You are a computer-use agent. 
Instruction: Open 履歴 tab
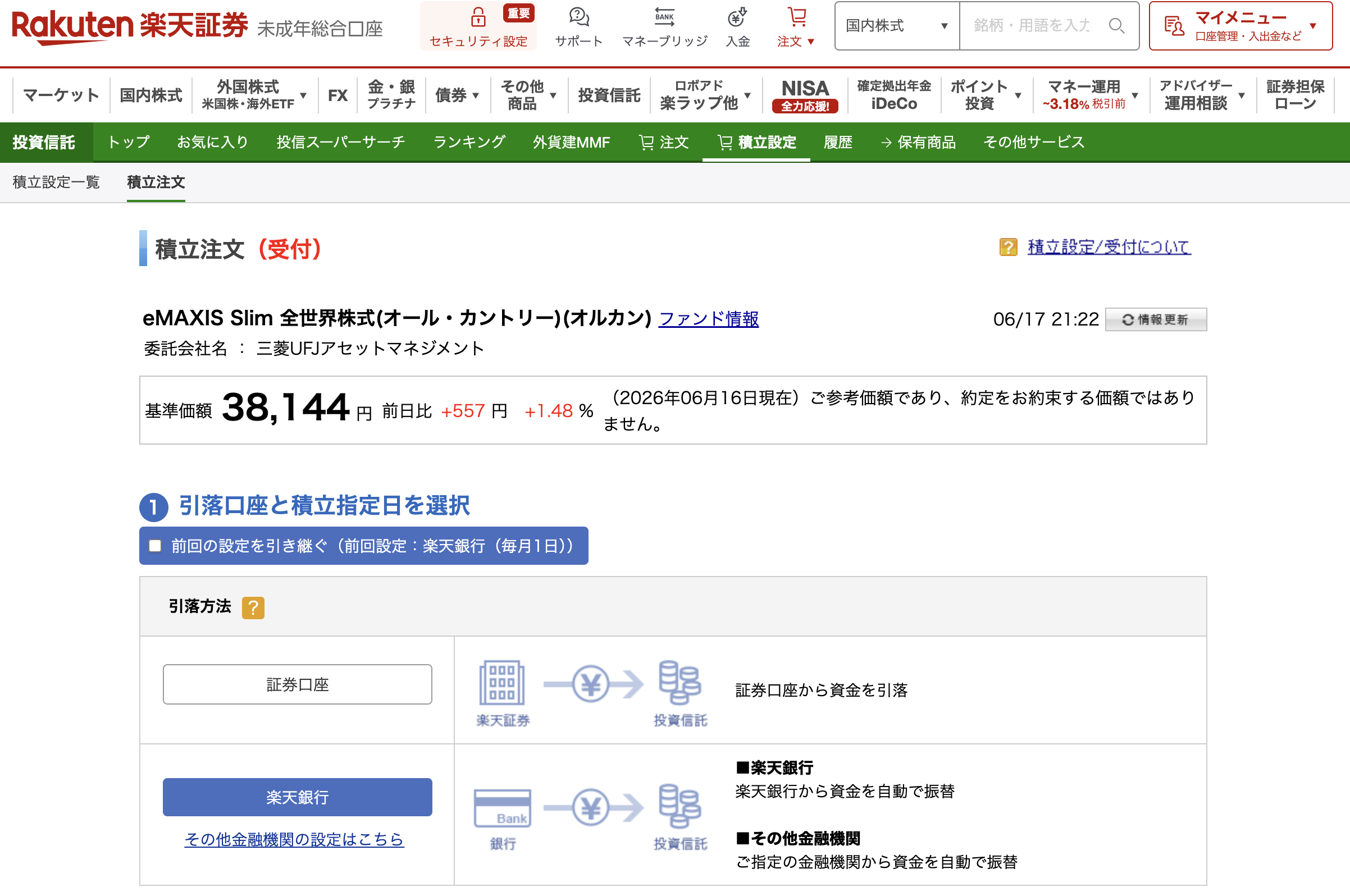tap(838, 142)
